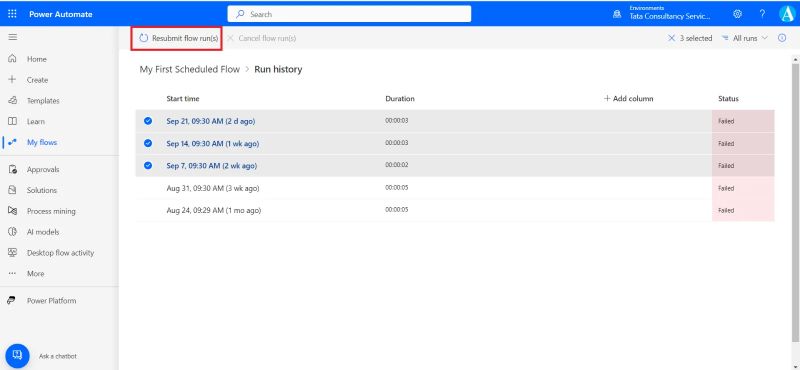800x370 pixels.
Task: Open My First Scheduled Flow breadcrumb link
Action: coord(190,69)
